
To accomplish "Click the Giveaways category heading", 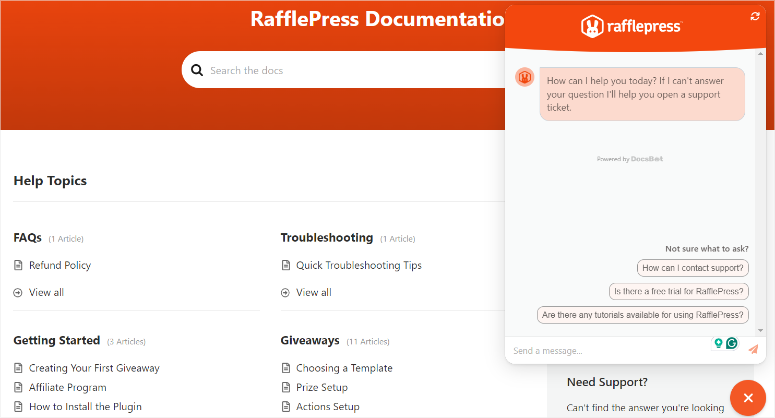I will pyautogui.click(x=310, y=340).
